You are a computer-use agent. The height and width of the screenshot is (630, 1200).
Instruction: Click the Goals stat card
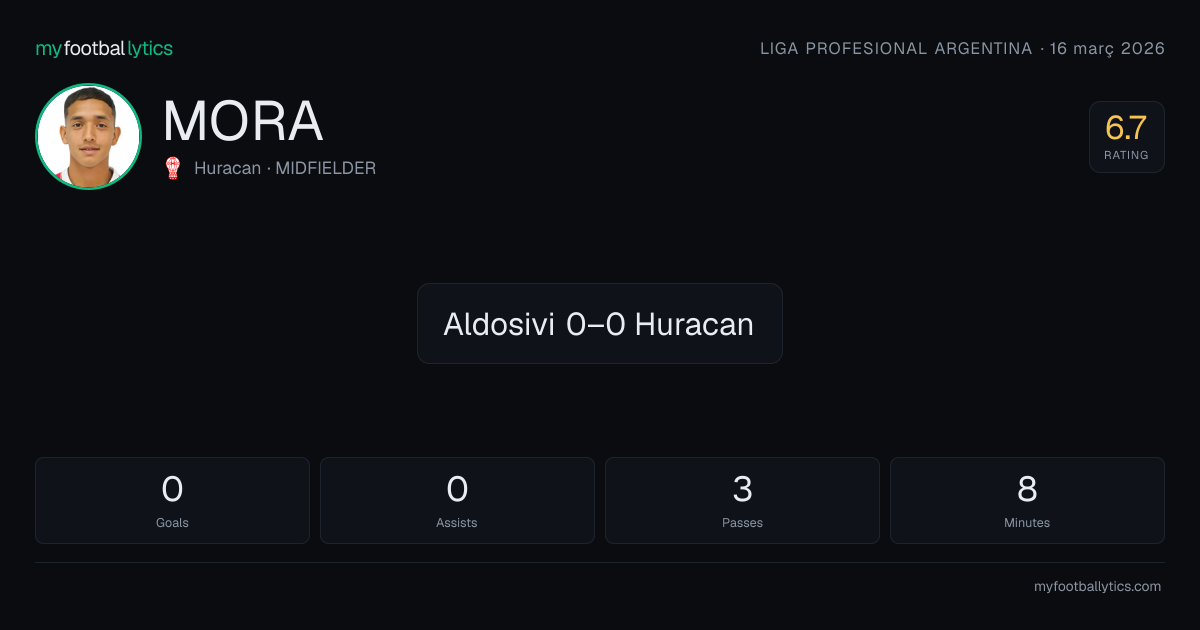172,500
